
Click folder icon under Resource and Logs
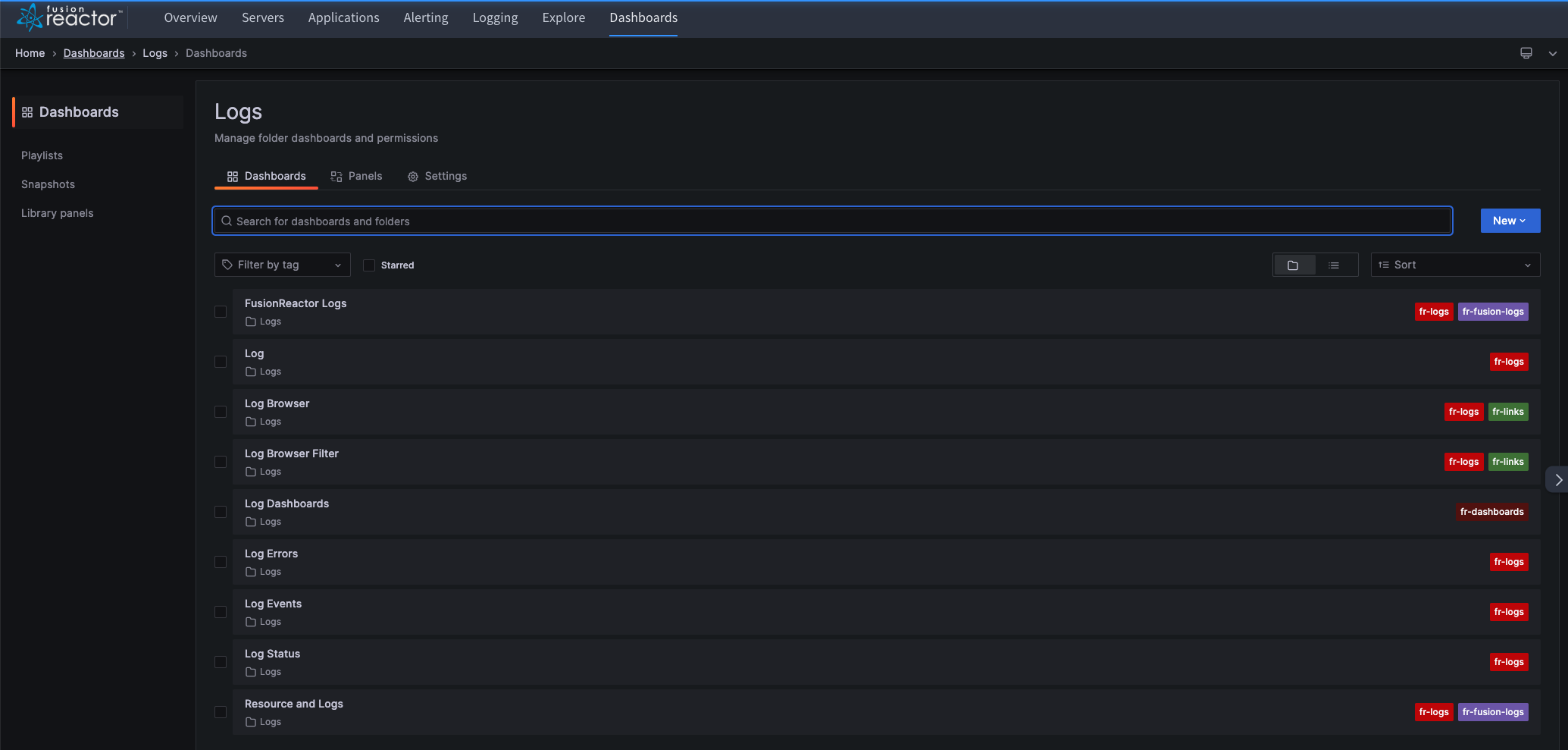click(x=251, y=722)
